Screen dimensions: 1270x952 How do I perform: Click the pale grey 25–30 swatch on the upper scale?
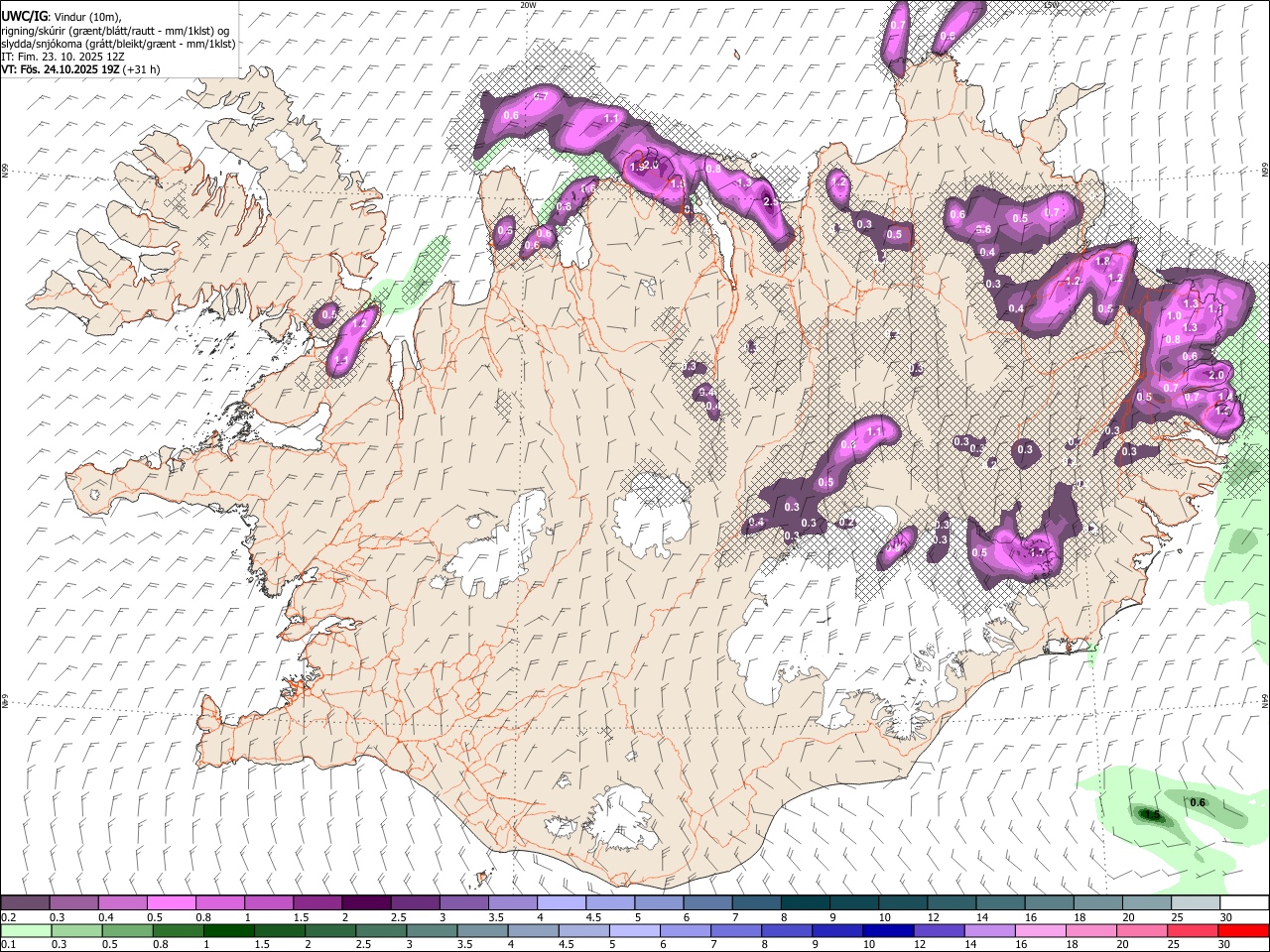[x=1196, y=903]
